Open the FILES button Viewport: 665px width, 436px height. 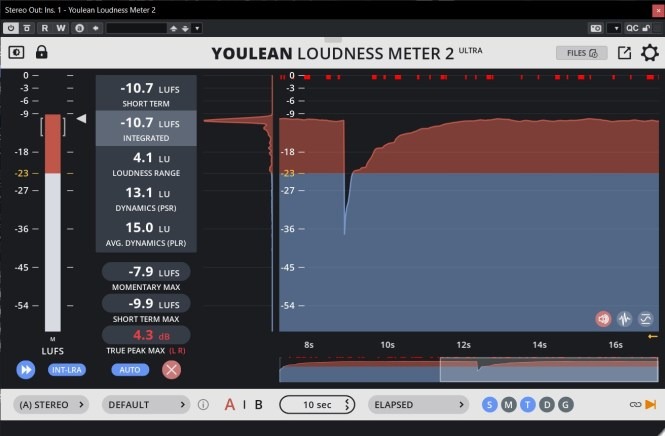tap(581, 53)
